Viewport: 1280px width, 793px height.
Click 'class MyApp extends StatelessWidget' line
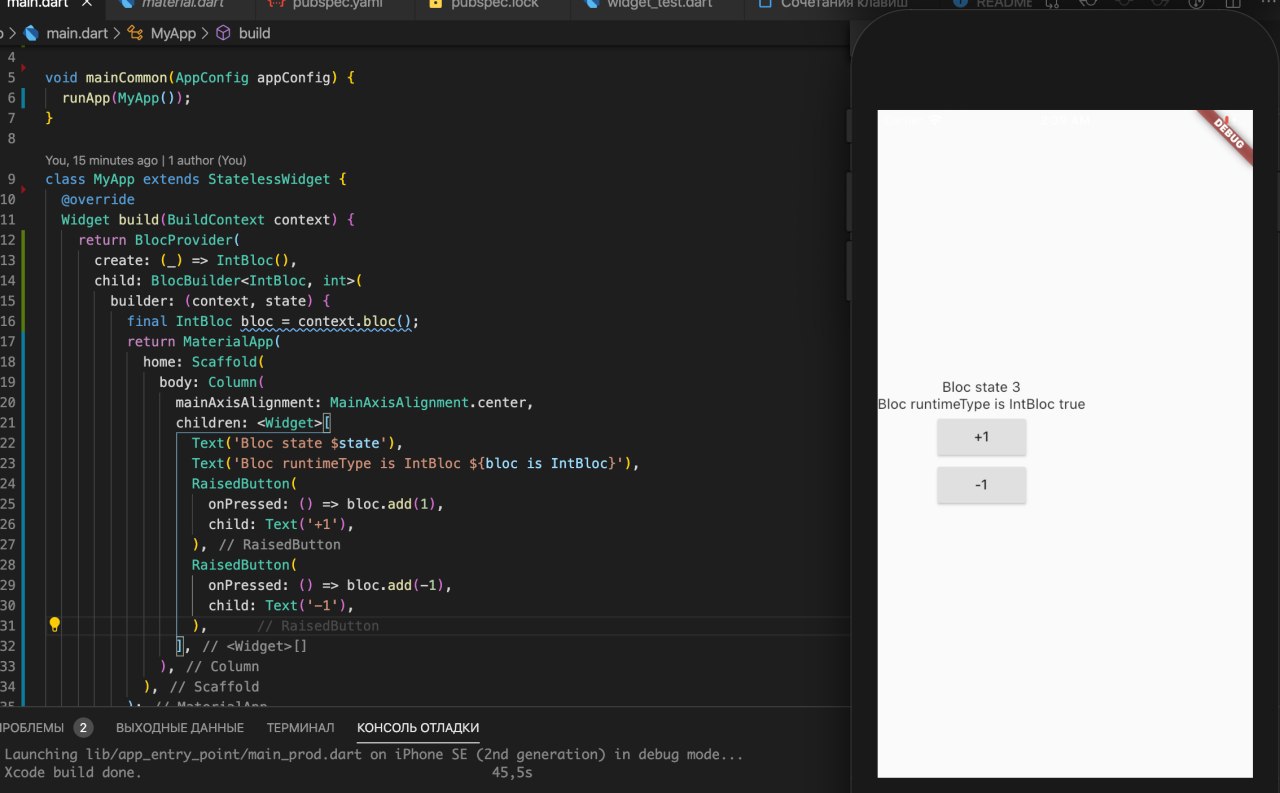pyautogui.click(x=196, y=179)
